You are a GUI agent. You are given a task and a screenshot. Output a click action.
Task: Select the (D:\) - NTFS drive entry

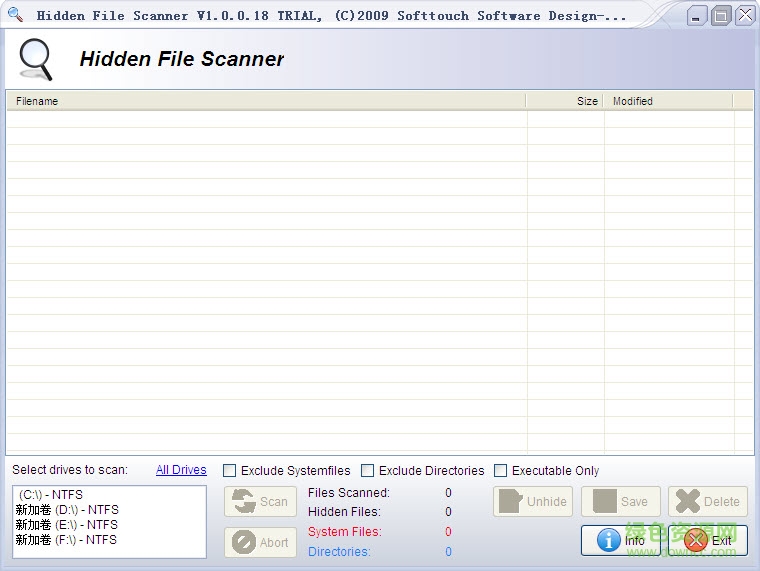click(66, 510)
